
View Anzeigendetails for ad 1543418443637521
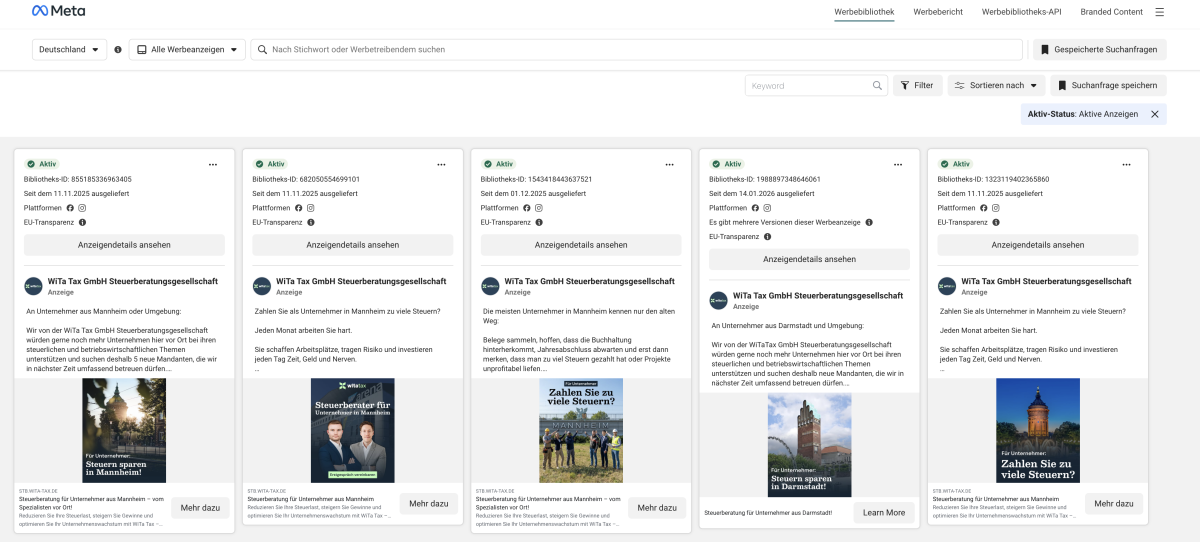point(581,245)
